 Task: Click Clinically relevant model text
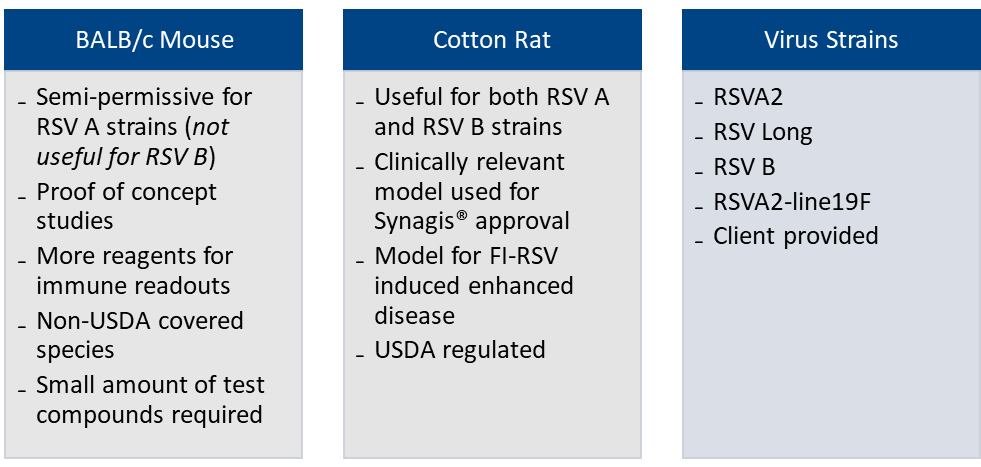click(469, 177)
